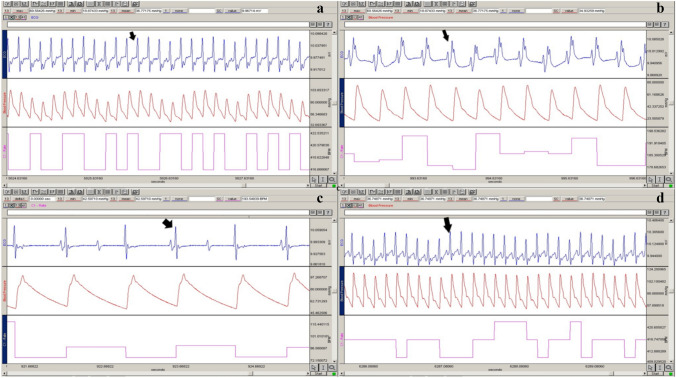Viewport: 676px width, 378px height.
Task: Toggle channel 1 box in window c
Action: pos(6,206)
